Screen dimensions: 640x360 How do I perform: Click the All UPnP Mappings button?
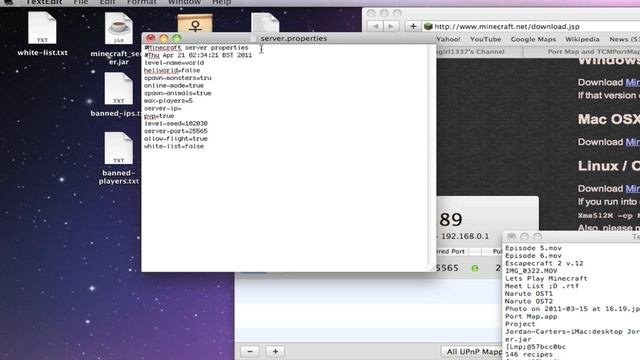(472, 351)
